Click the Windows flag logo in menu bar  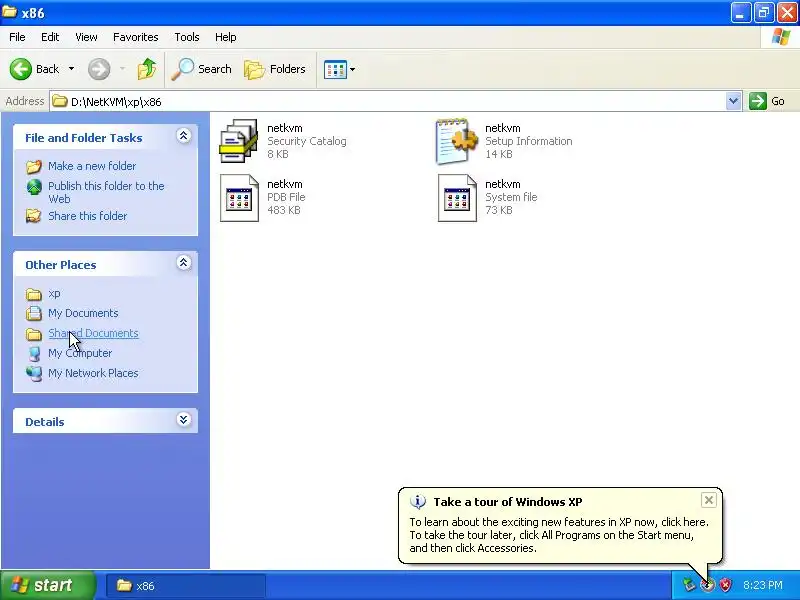pyautogui.click(x=781, y=37)
